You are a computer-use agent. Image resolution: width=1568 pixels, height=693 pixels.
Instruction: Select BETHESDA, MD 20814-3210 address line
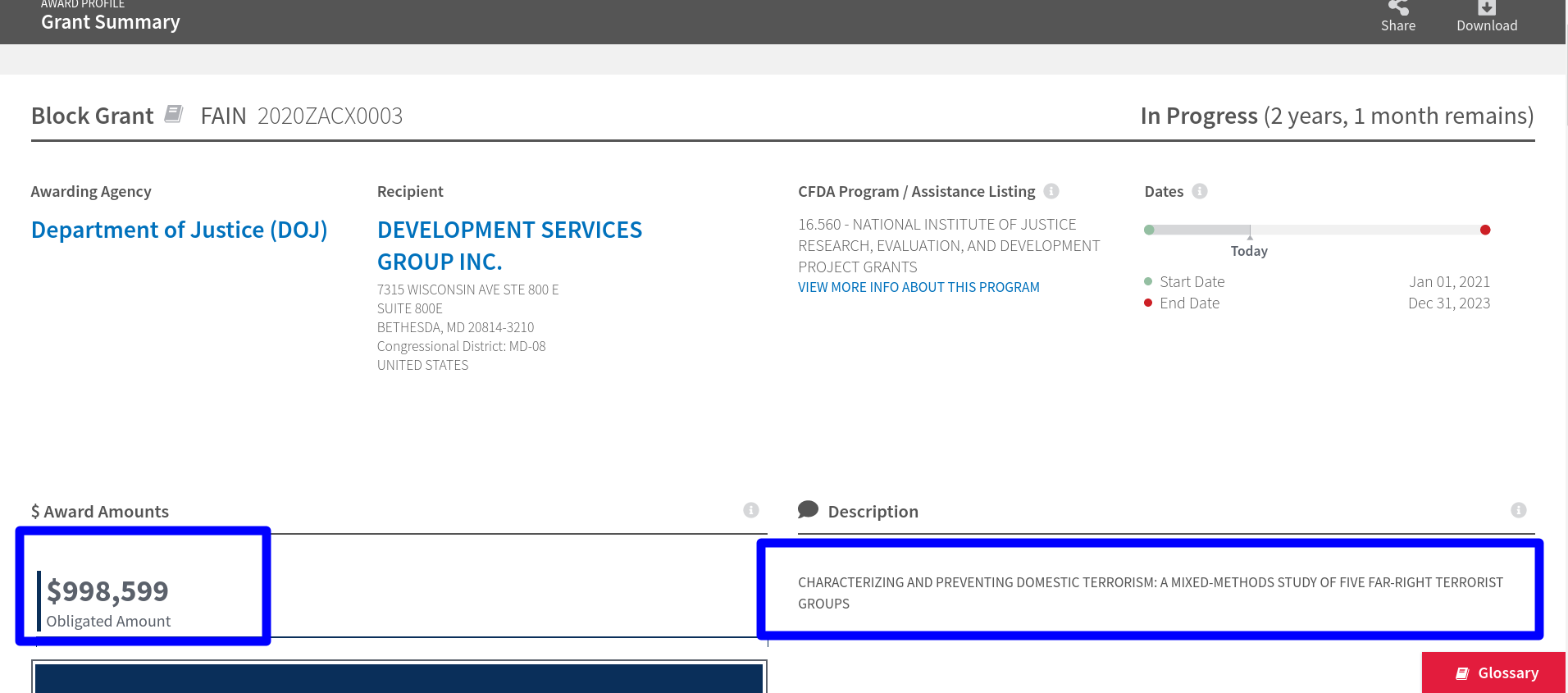click(455, 327)
